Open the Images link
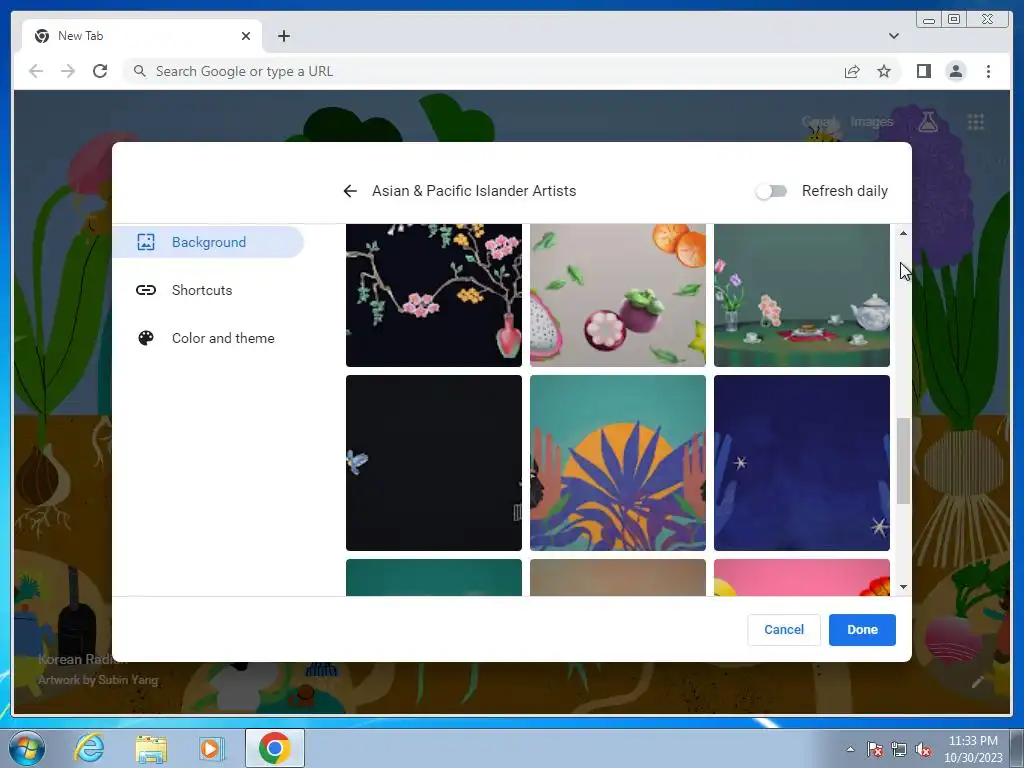This screenshot has width=1024, height=768. pyautogui.click(x=871, y=121)
